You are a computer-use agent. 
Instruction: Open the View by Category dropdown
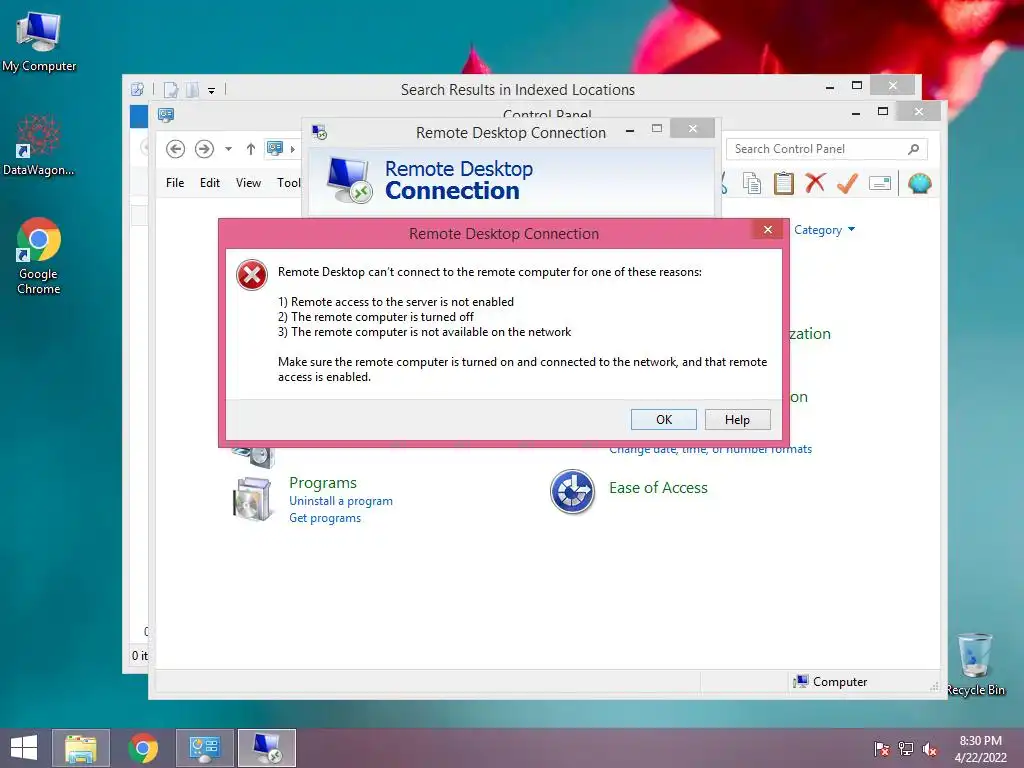824,230
